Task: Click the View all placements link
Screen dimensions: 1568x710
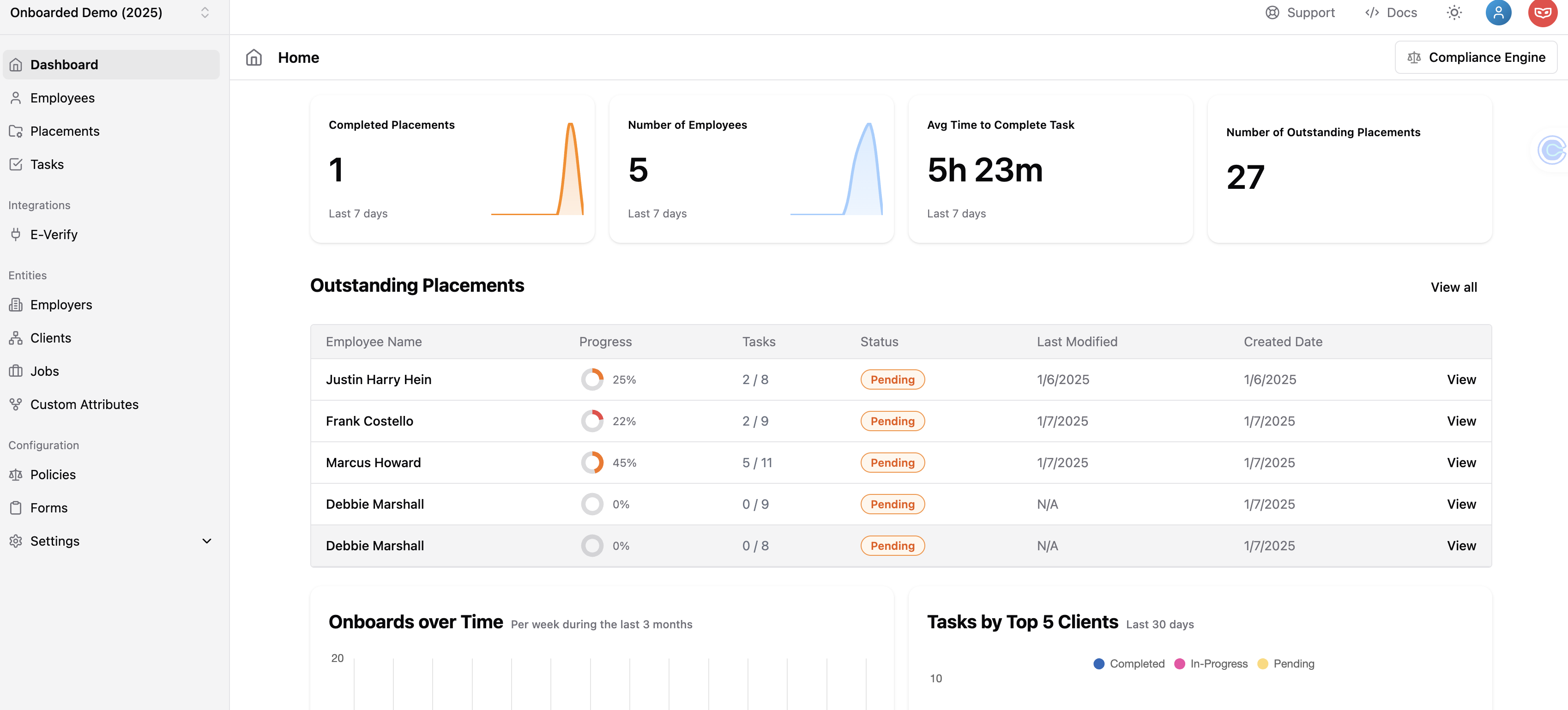Action: pyautogui.click(x=1453, y=287)
